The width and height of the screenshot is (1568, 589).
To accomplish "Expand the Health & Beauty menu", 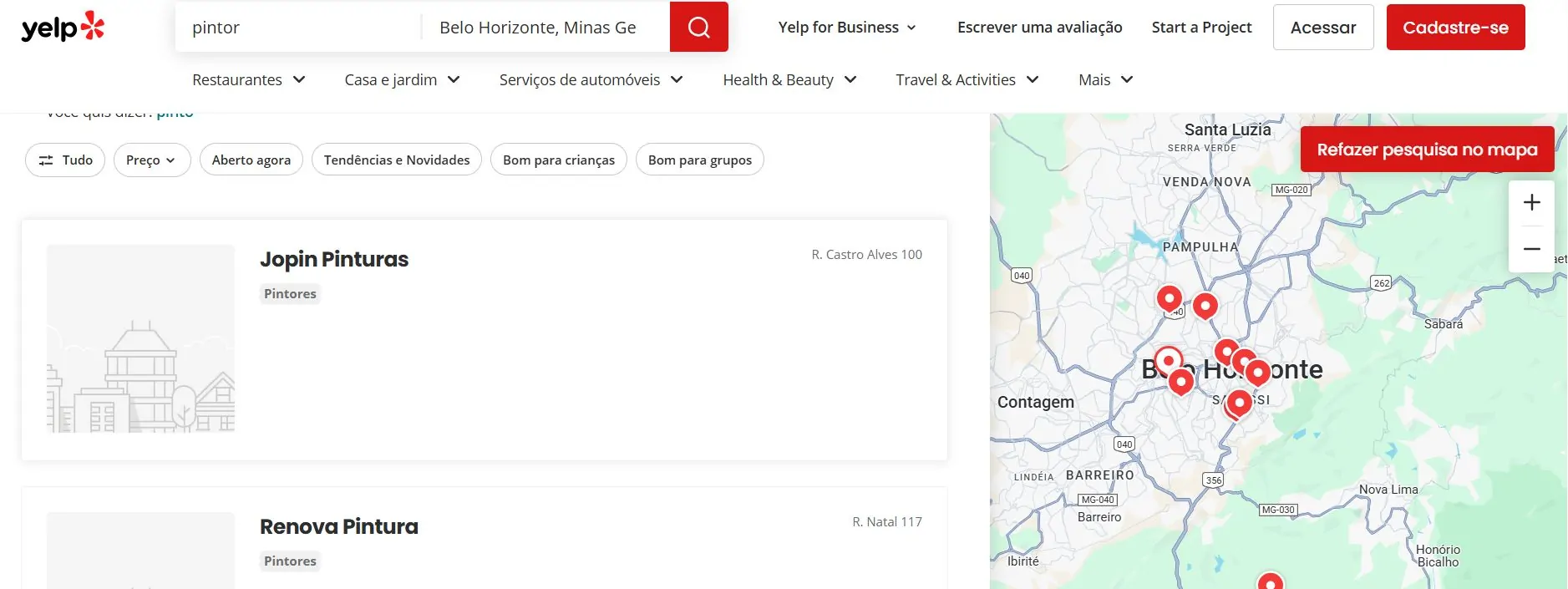I will tap(789, 79).
